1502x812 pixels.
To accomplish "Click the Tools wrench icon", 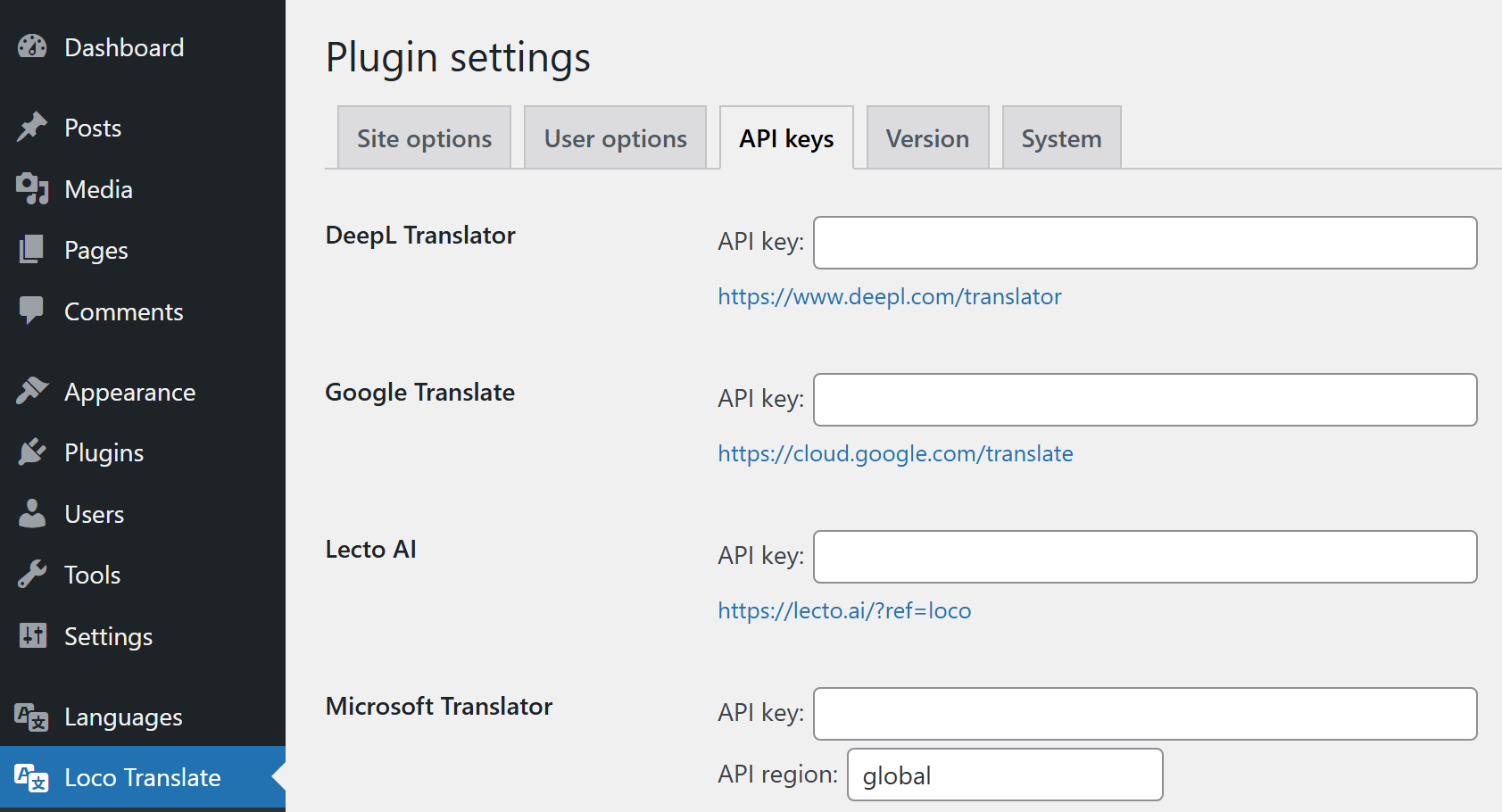I will pyautogui.click(x=32, y=574).
